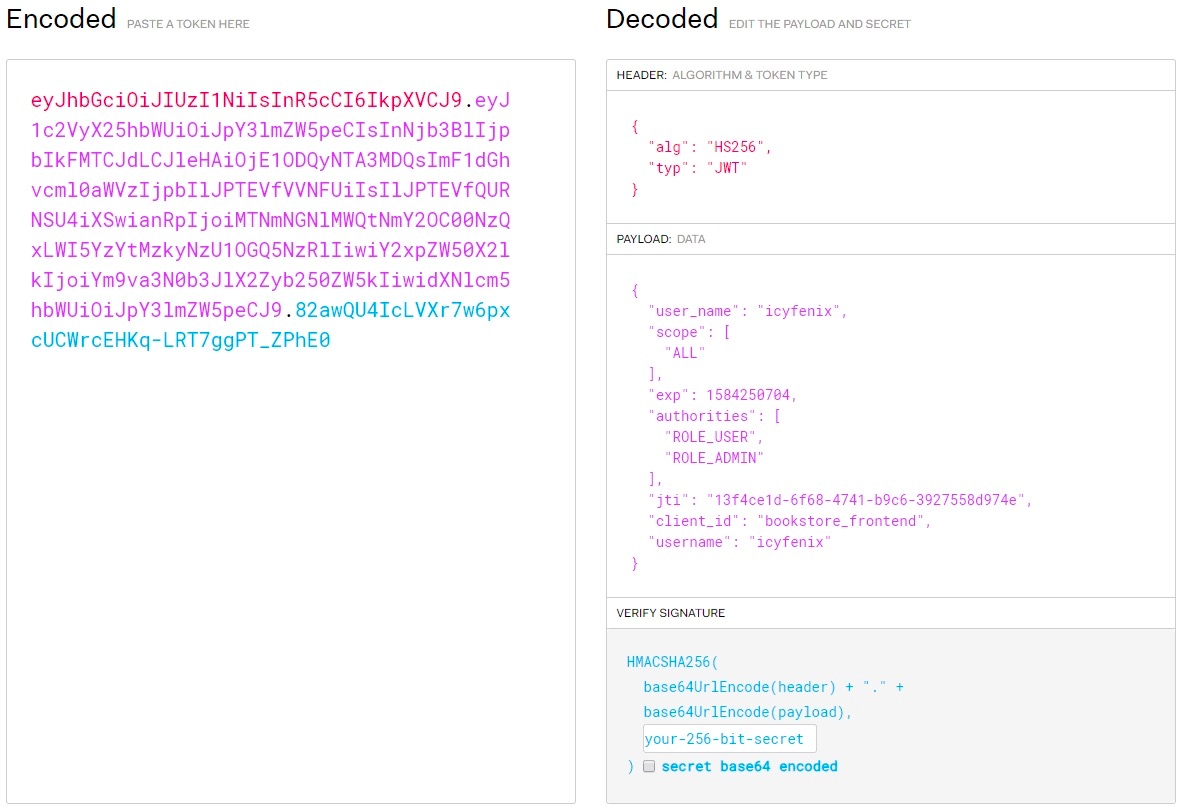Click the red header segment of the encoded token
This screenshot has width=1182, height=810.
246,100
